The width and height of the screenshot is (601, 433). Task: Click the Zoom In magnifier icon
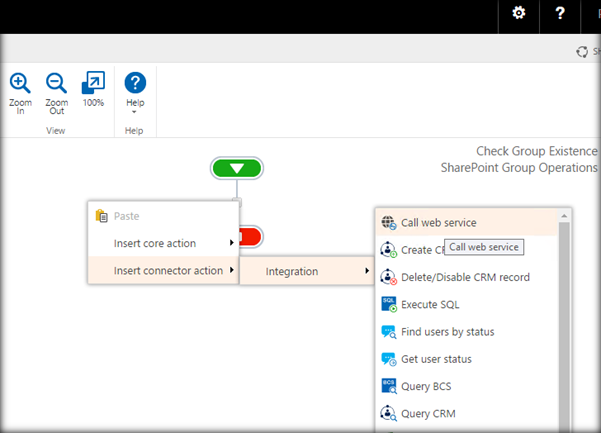20,83
